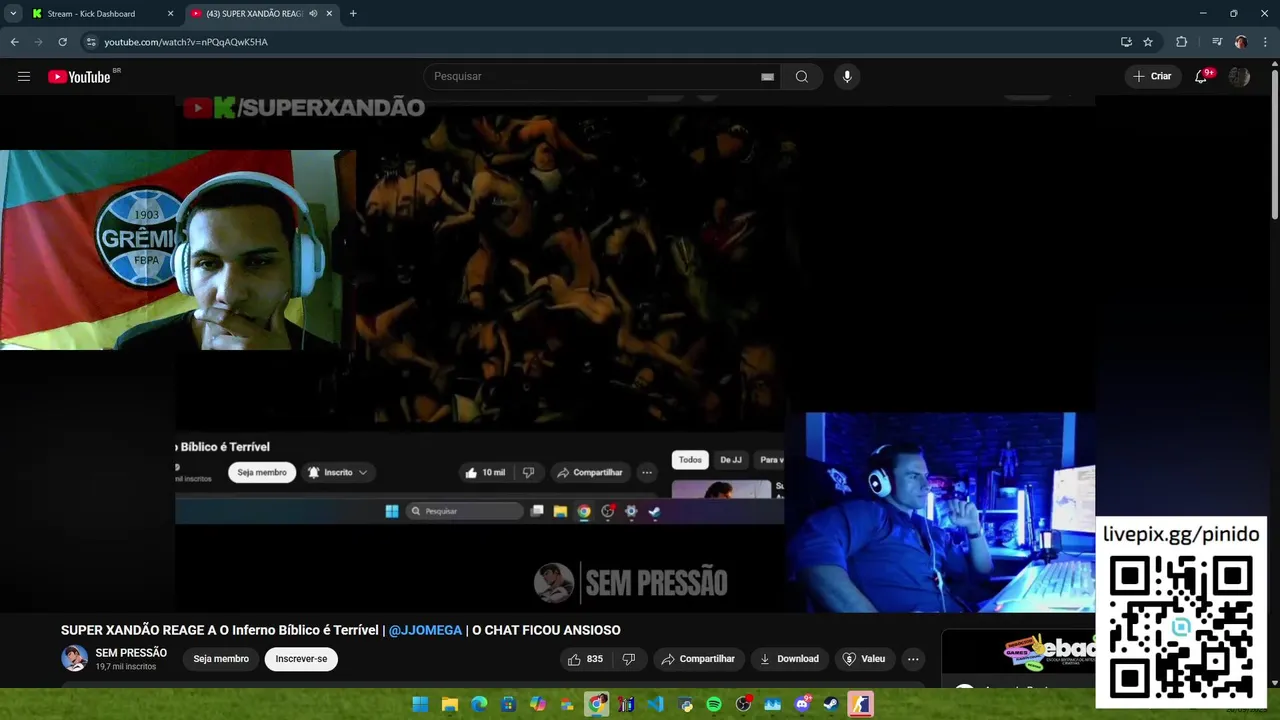Bookmark this page with the star
The height and width of the screenshot is (720, 1280).
click(1148, 42)
